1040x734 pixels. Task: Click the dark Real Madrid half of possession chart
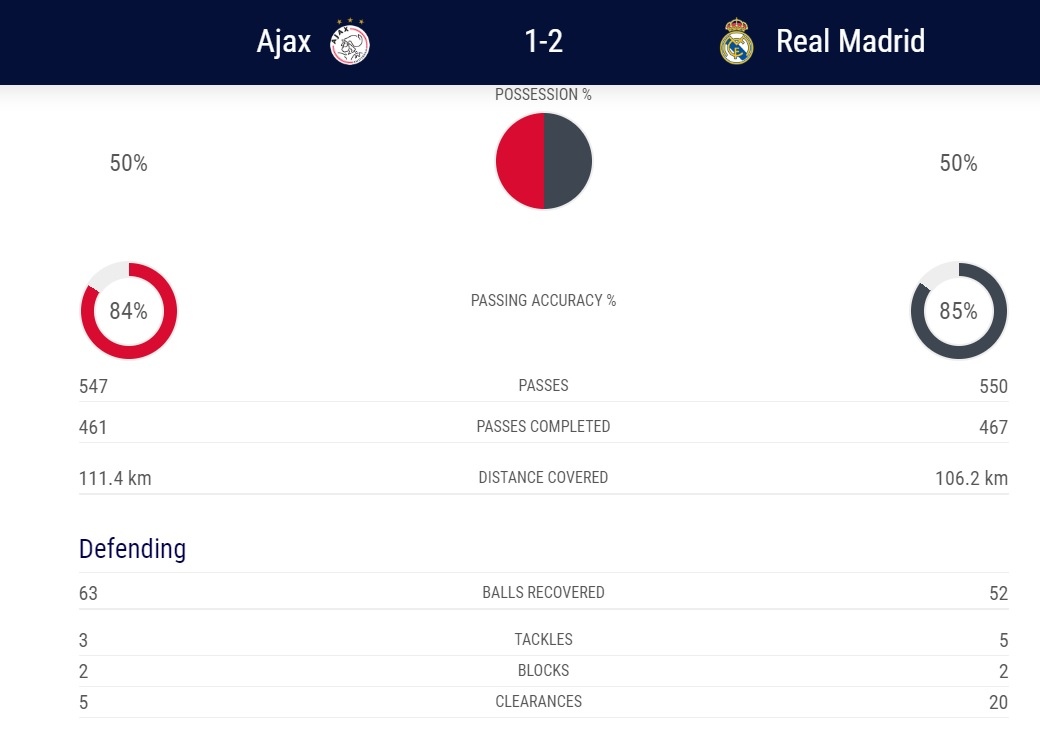point(568,161)
